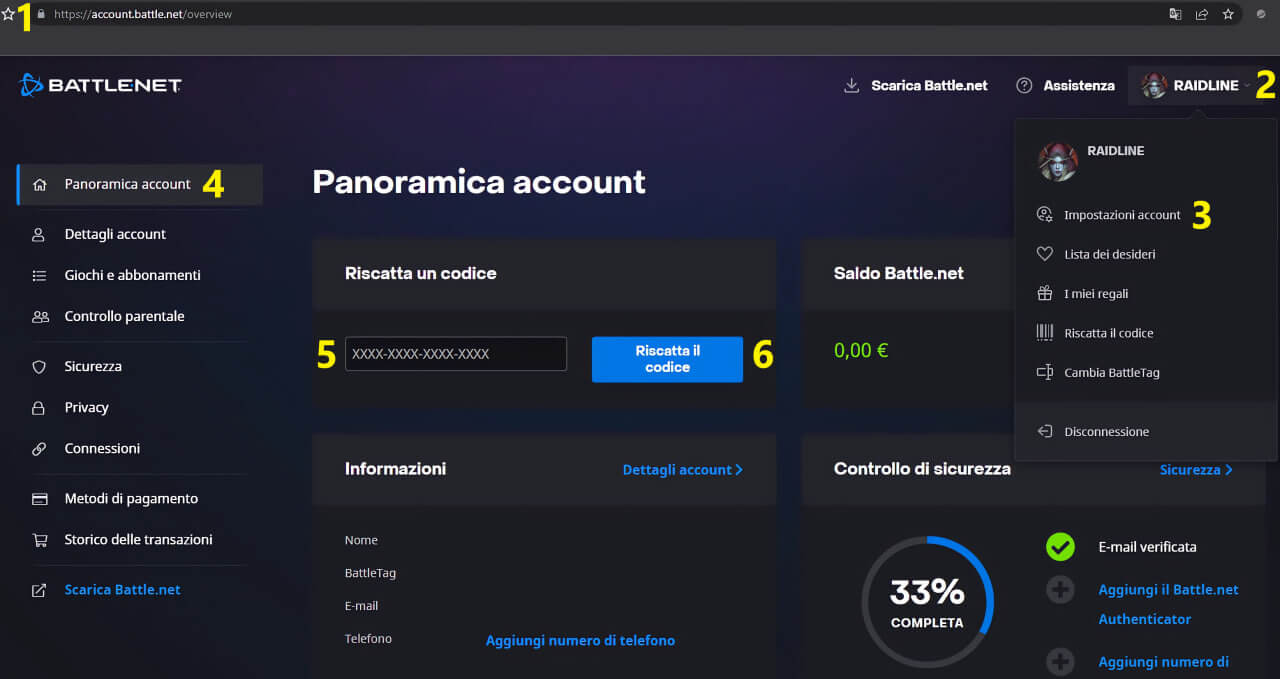Click Aggiungi numero di telefono link
1280x679 pixels.
pos(580,640)
